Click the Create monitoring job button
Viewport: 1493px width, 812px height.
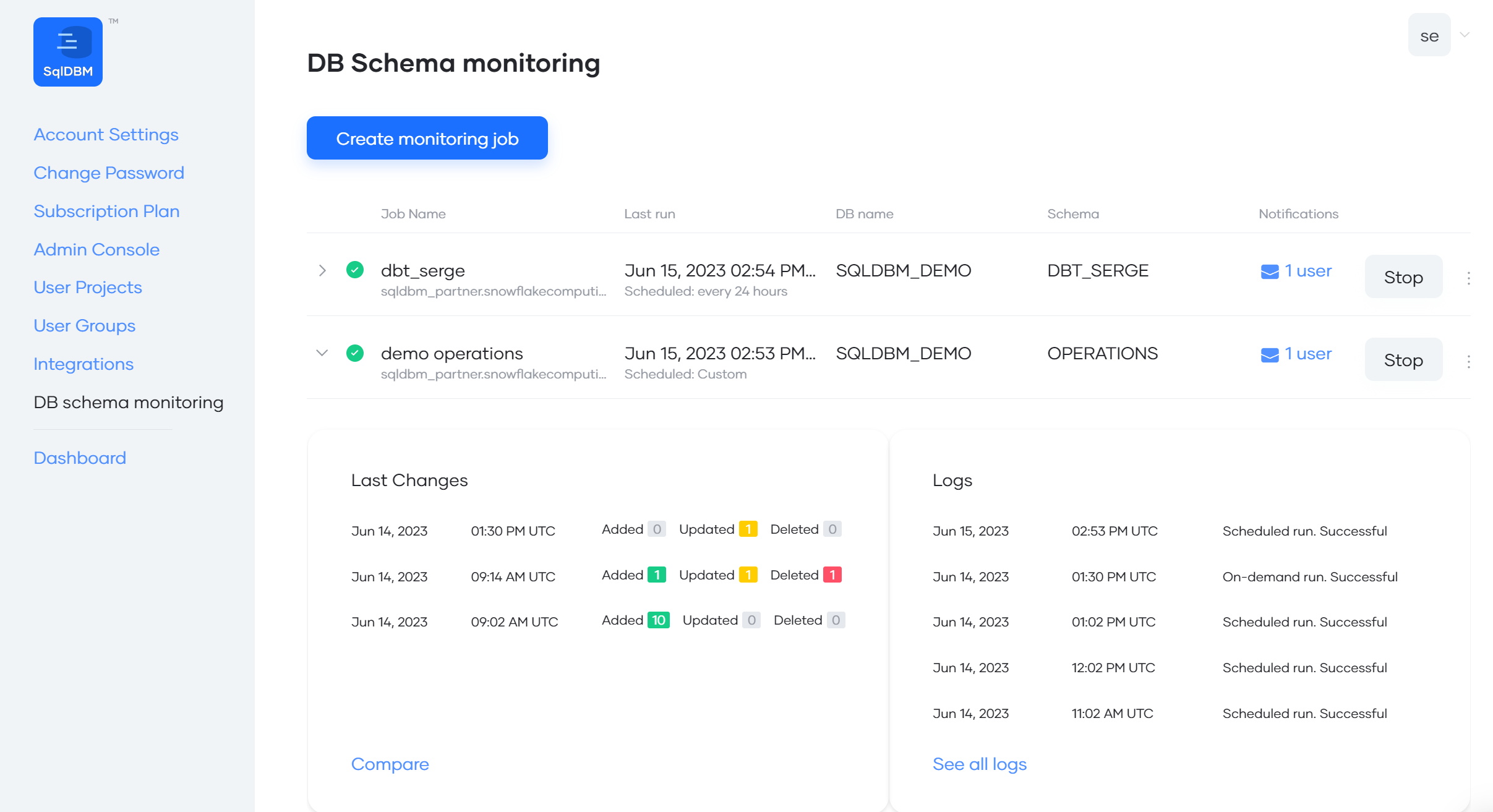tap(427, 138)
